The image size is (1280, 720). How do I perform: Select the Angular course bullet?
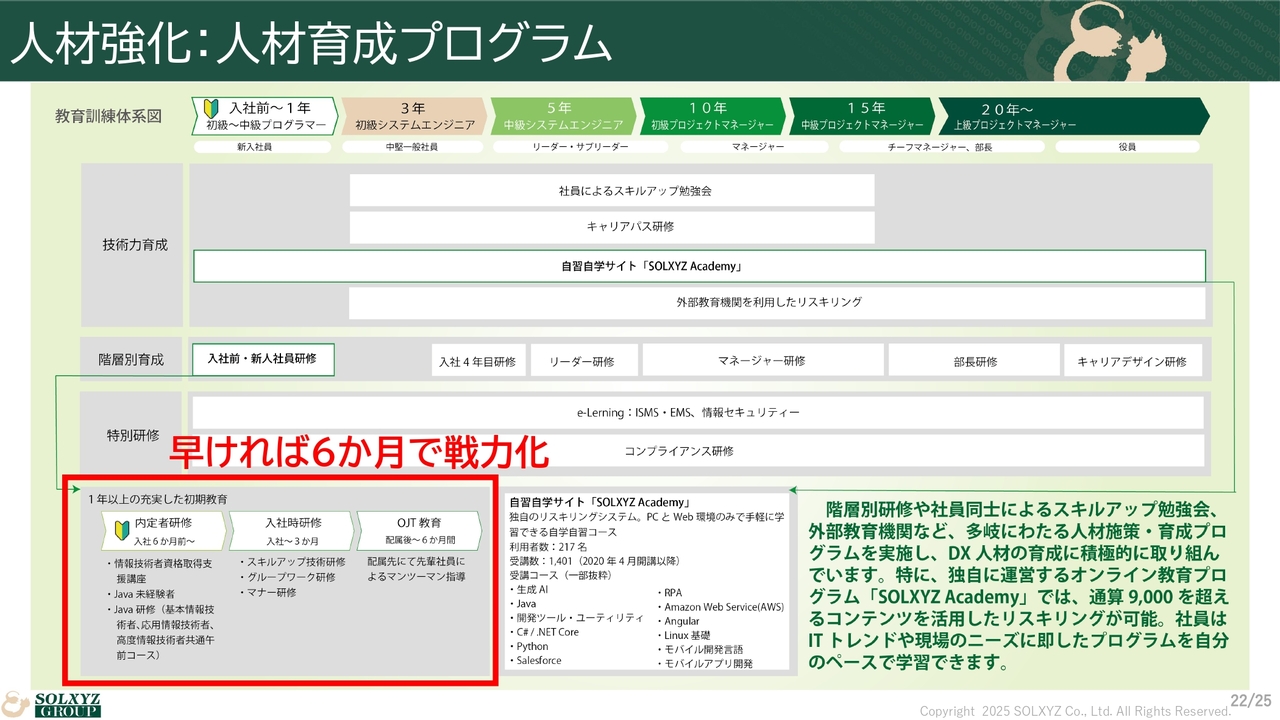click(x=678, y=621)
